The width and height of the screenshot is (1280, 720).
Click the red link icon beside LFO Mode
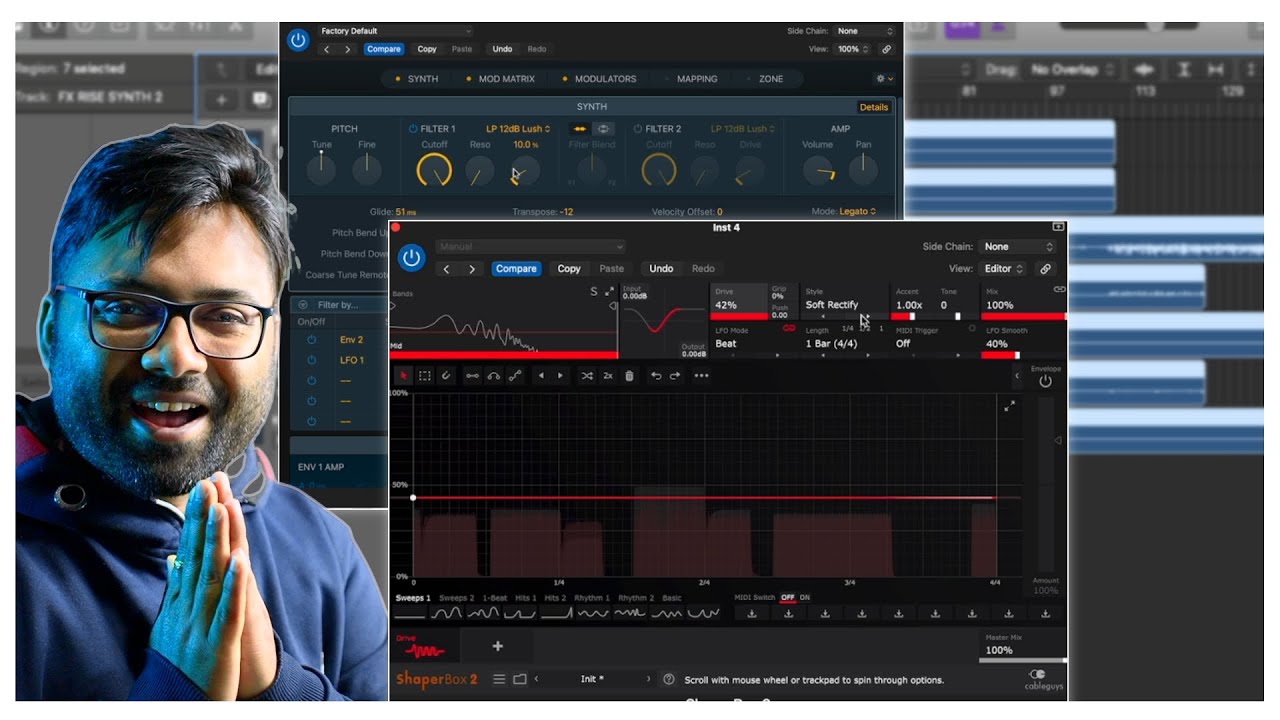point(789,328)
